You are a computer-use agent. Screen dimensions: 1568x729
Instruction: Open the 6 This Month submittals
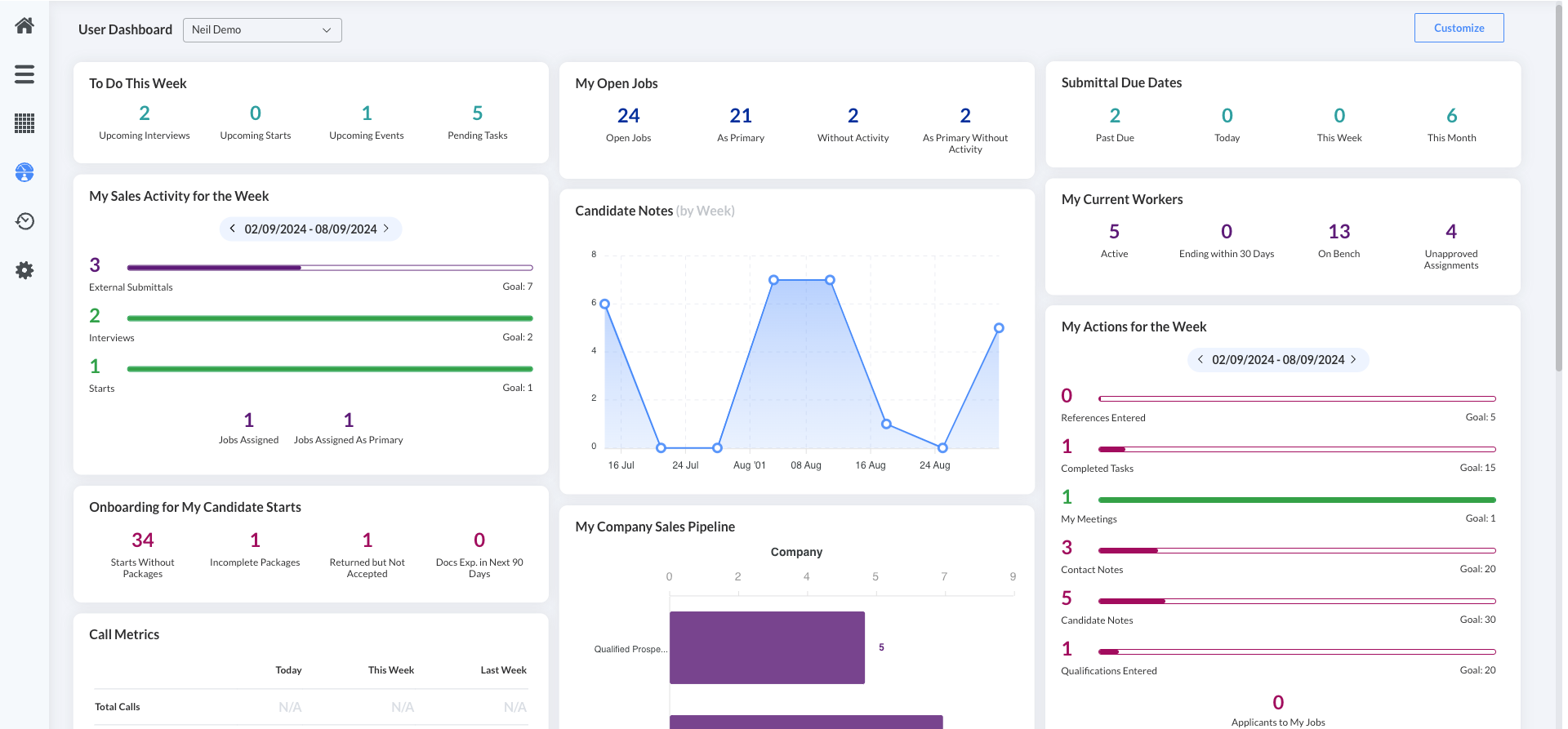1452,116
